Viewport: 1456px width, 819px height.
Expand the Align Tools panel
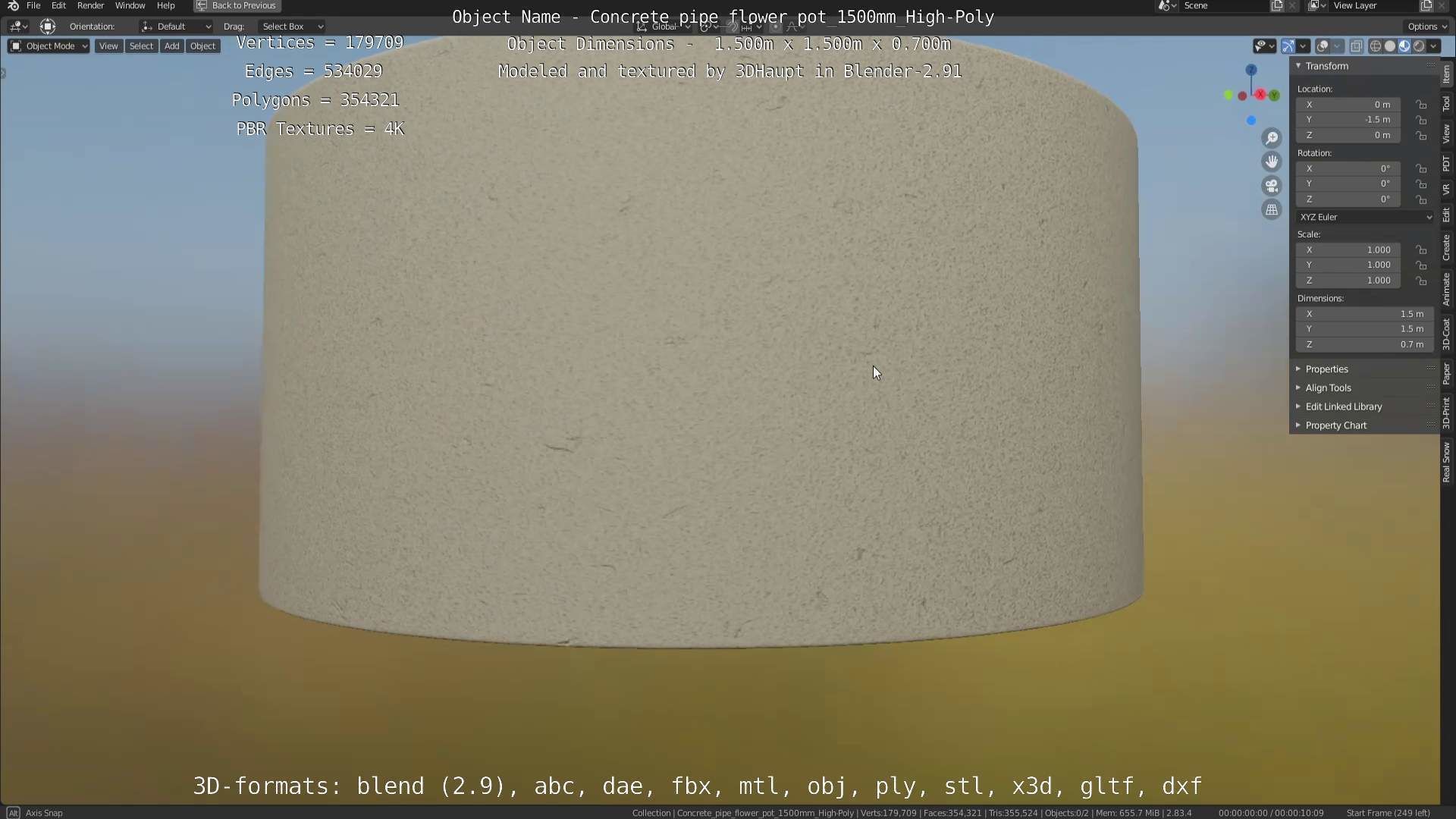point(1328,388)
